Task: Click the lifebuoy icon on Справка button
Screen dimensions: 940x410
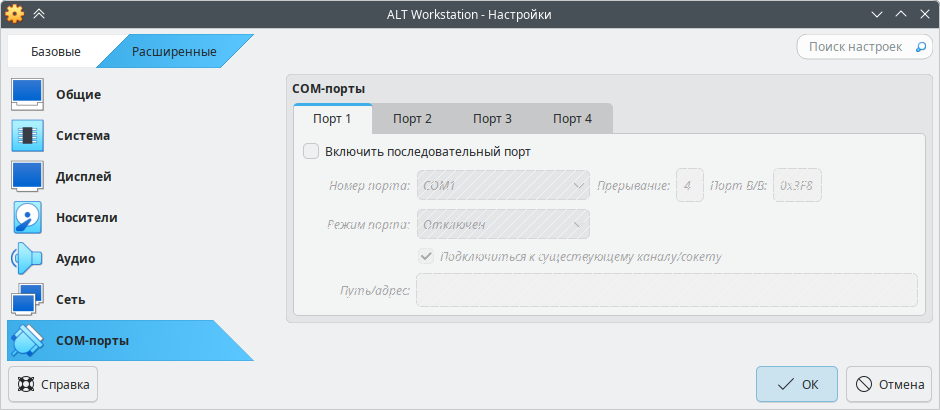Action: [25, 384]
